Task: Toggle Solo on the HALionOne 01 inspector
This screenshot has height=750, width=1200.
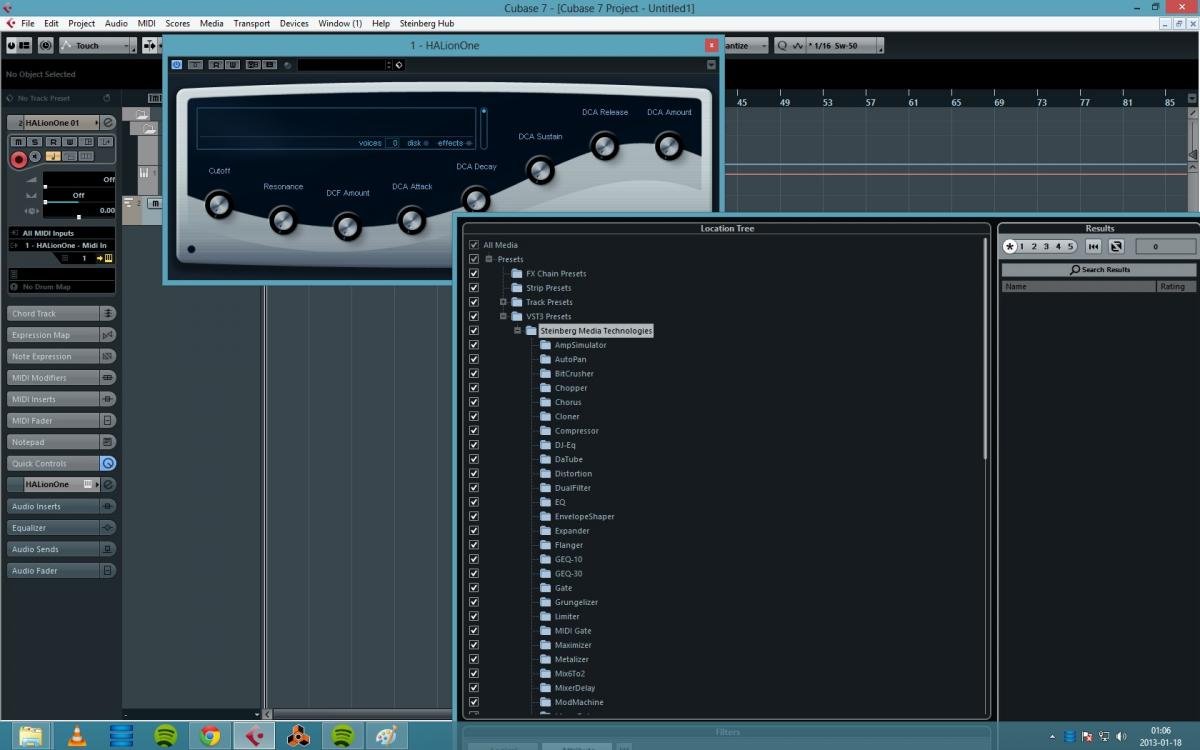Action: (35, 142)
